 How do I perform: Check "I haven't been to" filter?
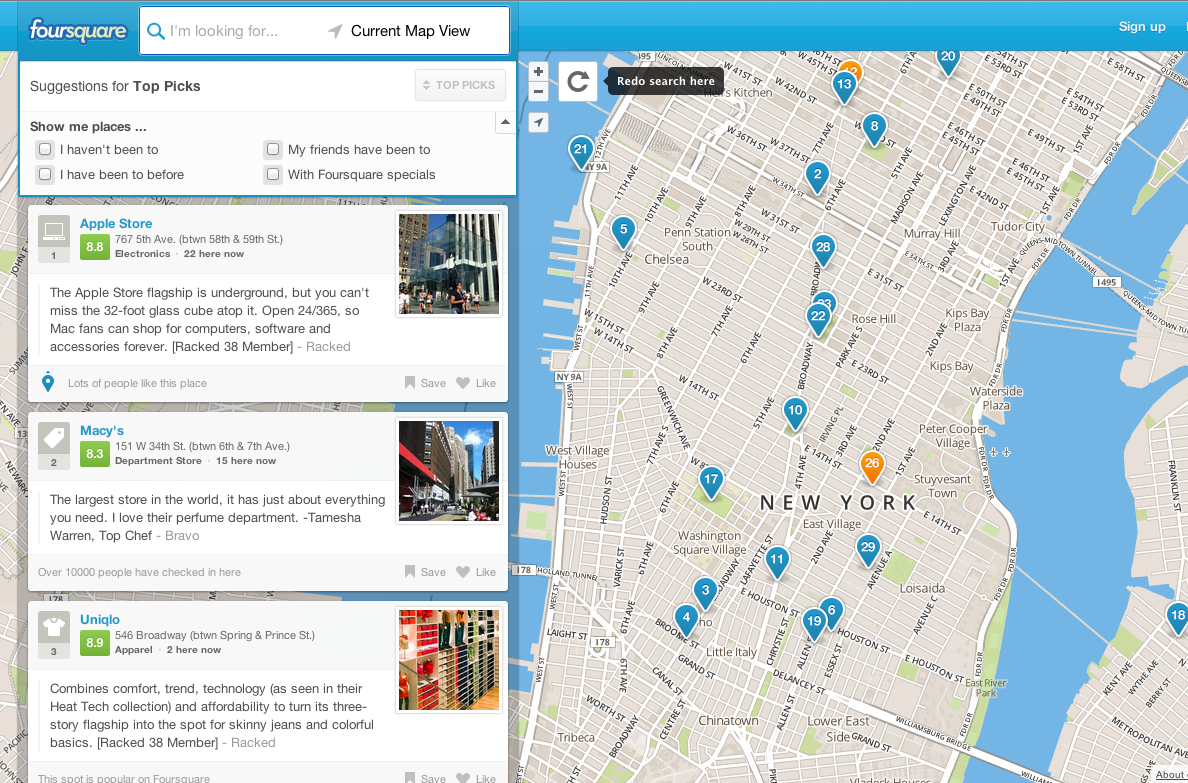(x=45, y=149)
